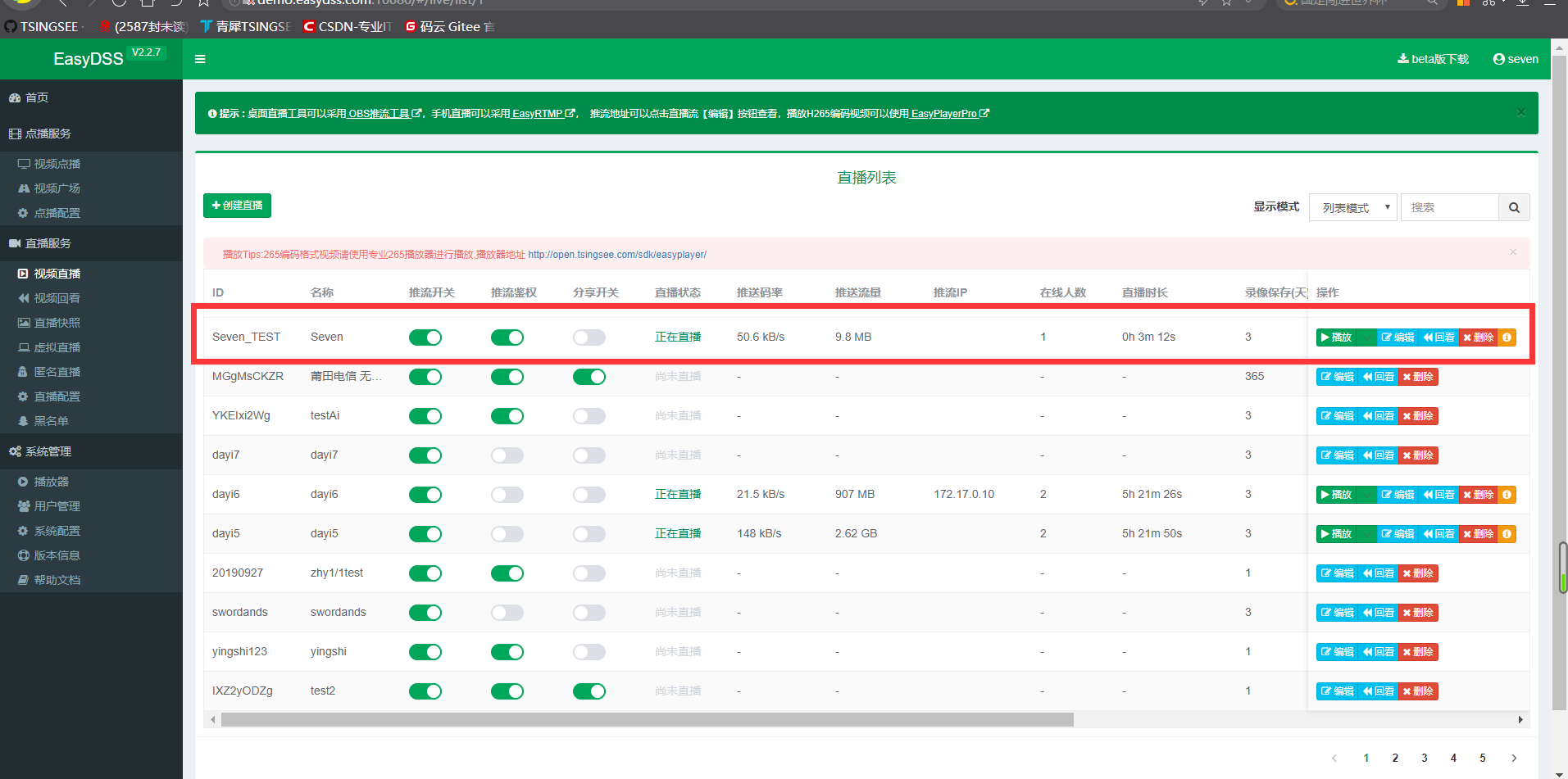The height and width of the screenshot is (779, 1568).
Task: Click 删除 for swordands
Action: (x=1418, y=613)
